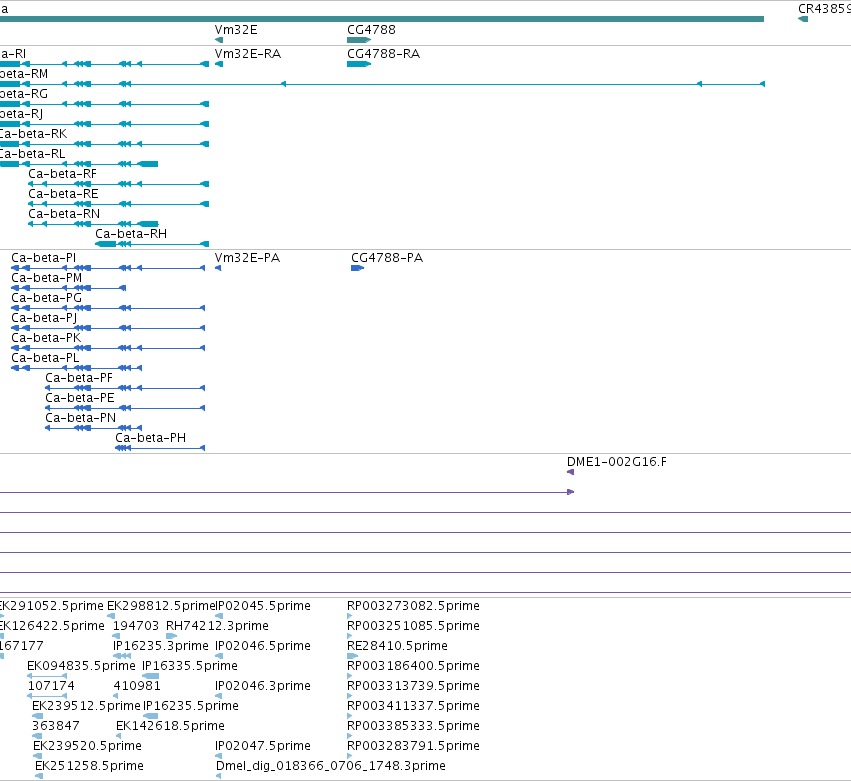851x781 pixels.
Task: Click the Vm32E-RA transcript glyph
Action: [219, 64]
